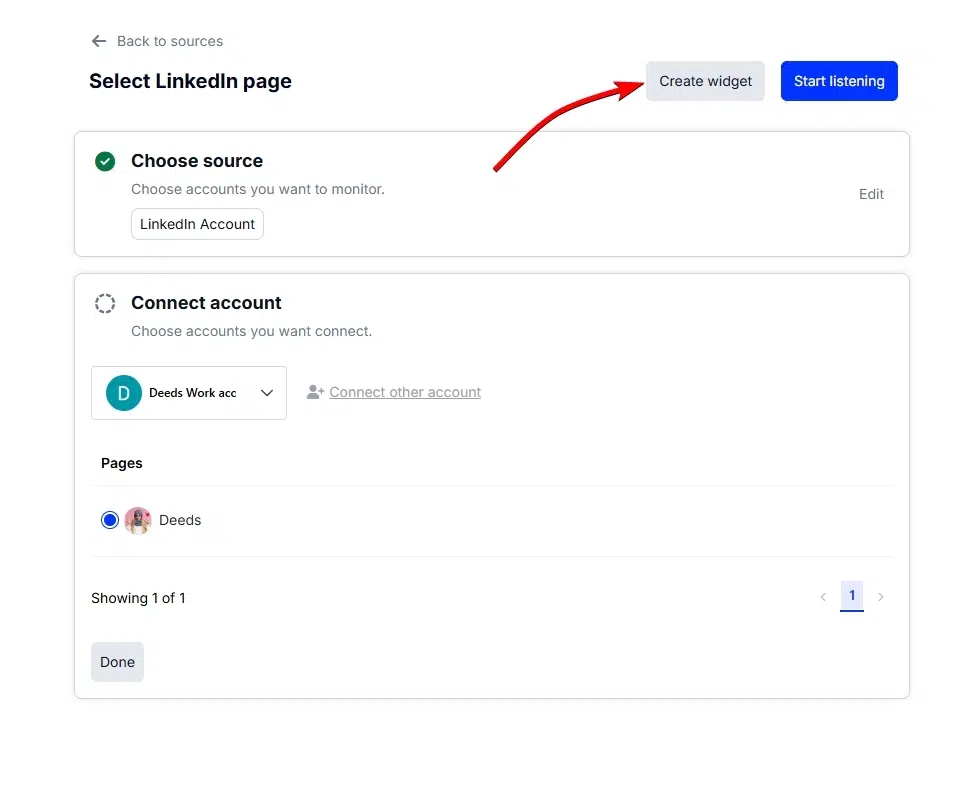The height and width of the screenshot is (791, 975).
Task: Click Connect other account
Action: point(405,392)
